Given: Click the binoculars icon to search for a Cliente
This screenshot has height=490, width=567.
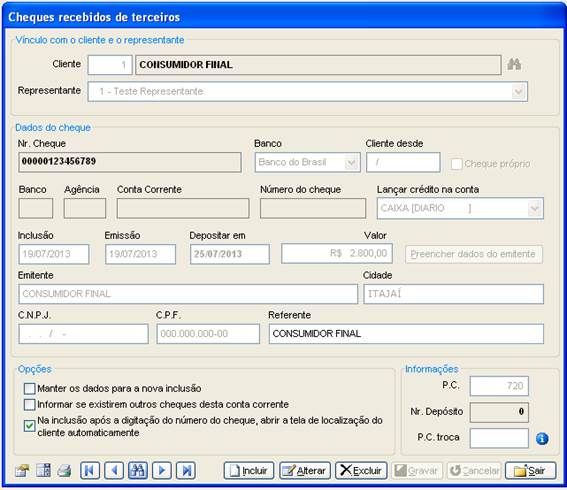Looking at the screenshot, I should coord(514,64).
